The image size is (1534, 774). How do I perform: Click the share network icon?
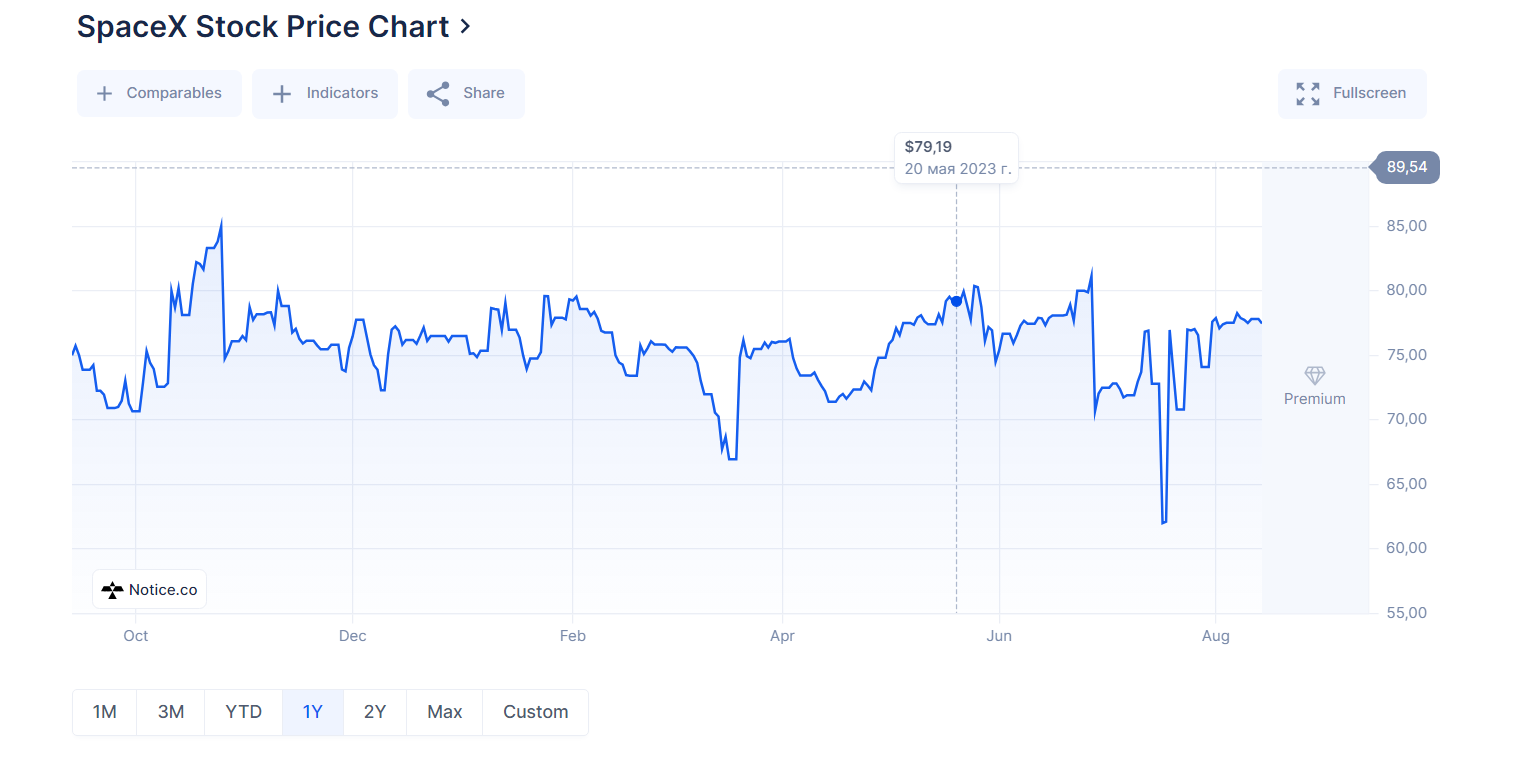point(438,94)
